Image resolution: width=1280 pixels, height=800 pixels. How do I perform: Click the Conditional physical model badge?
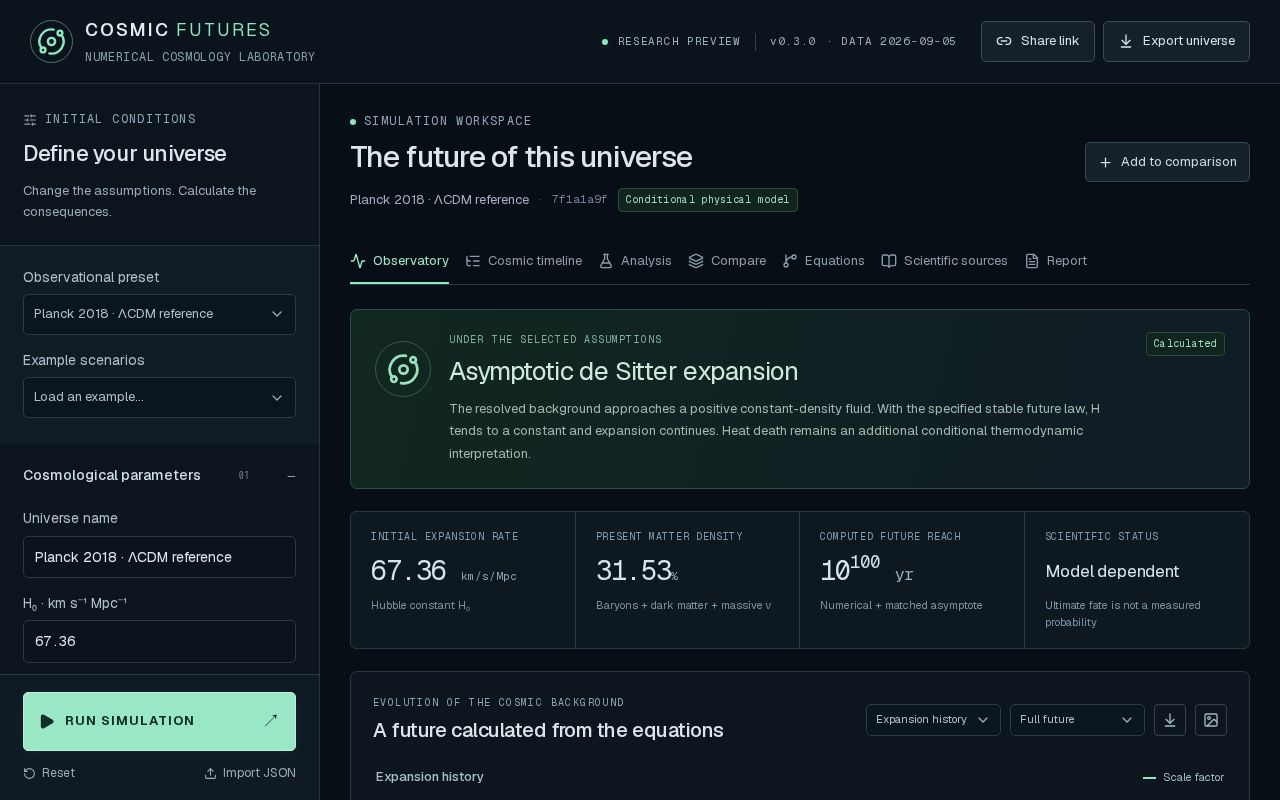pos(708,200)
